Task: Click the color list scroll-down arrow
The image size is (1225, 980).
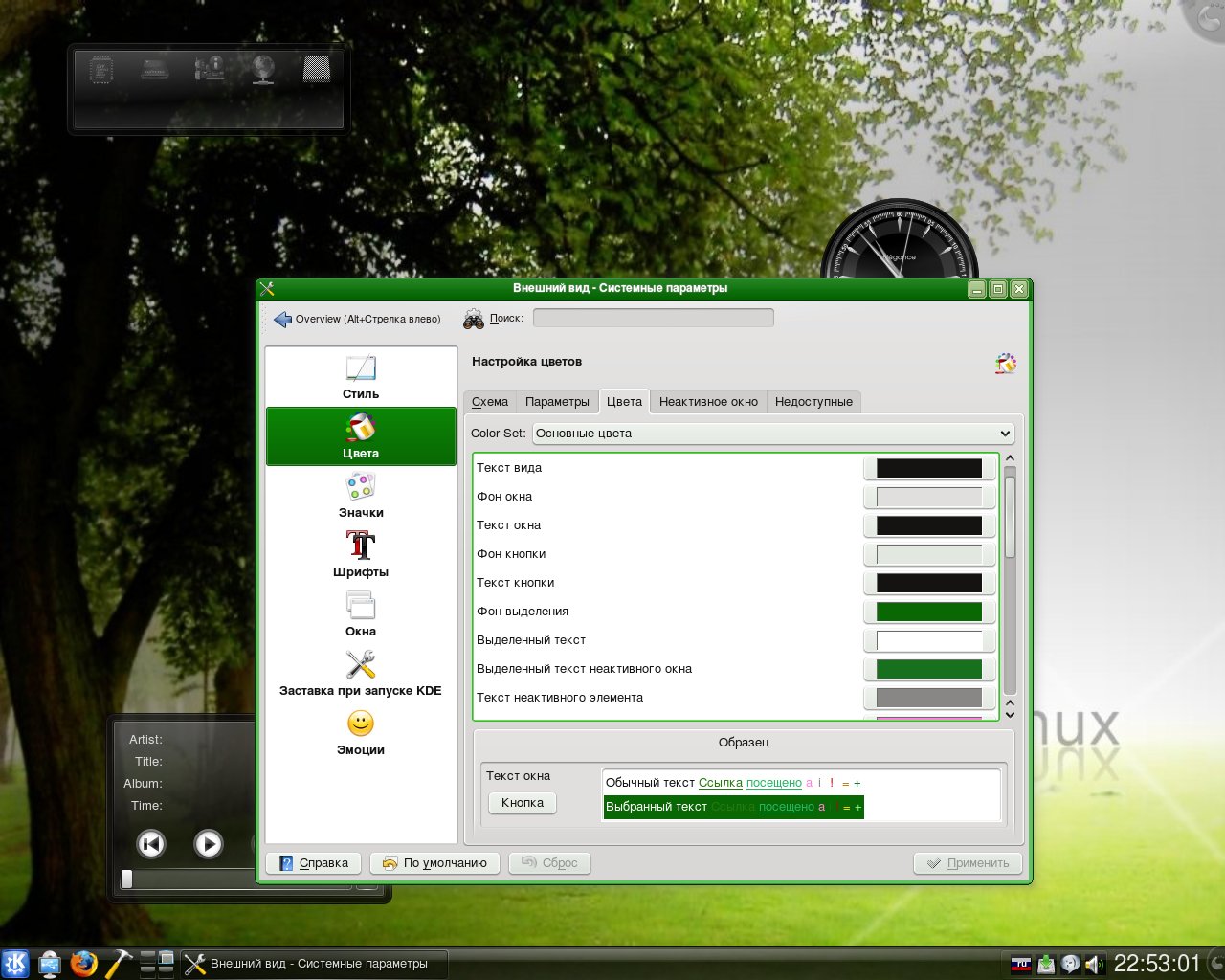Action: tap(1010, 714)
